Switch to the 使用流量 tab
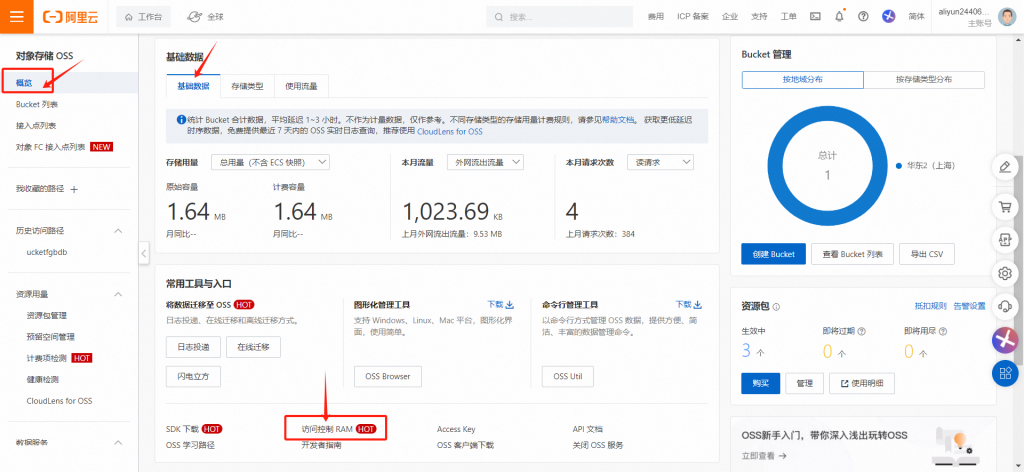The height and width of the screenshot is (472, 1024). click(x=301, y=86)
